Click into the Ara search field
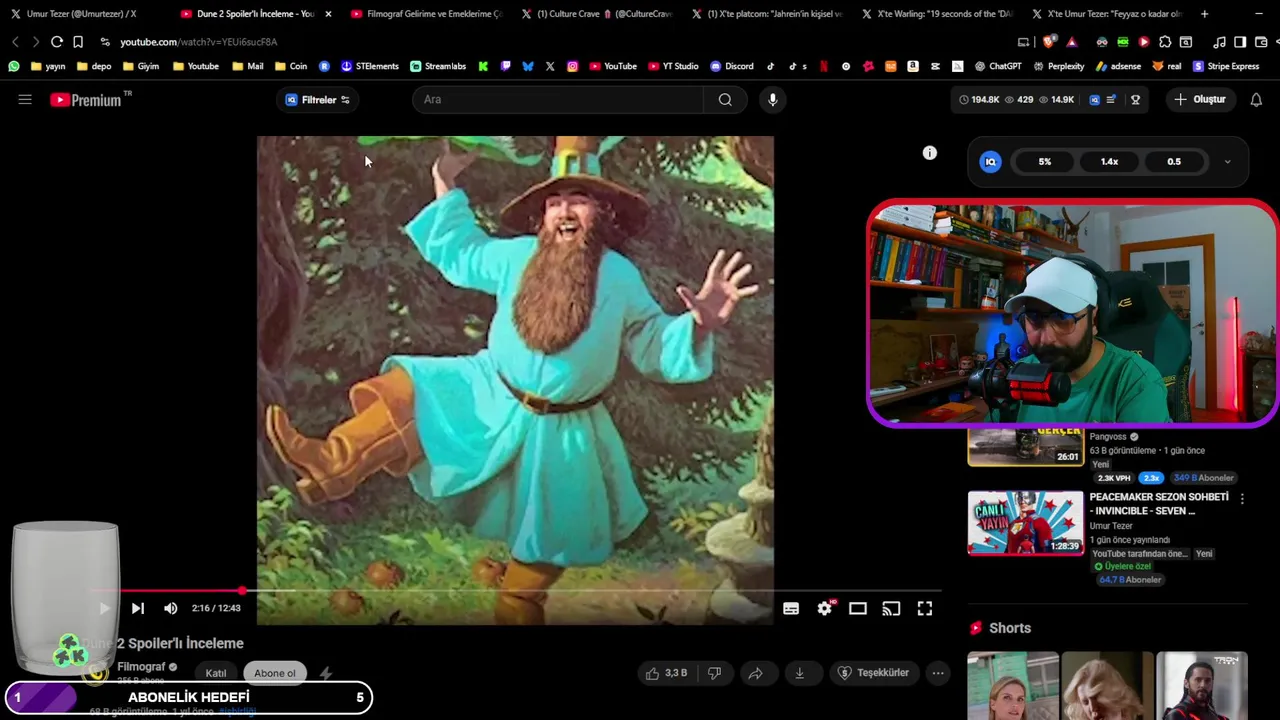Viewport: 1280px width, 720px height. pyautogui.click(x=558, y=100)
